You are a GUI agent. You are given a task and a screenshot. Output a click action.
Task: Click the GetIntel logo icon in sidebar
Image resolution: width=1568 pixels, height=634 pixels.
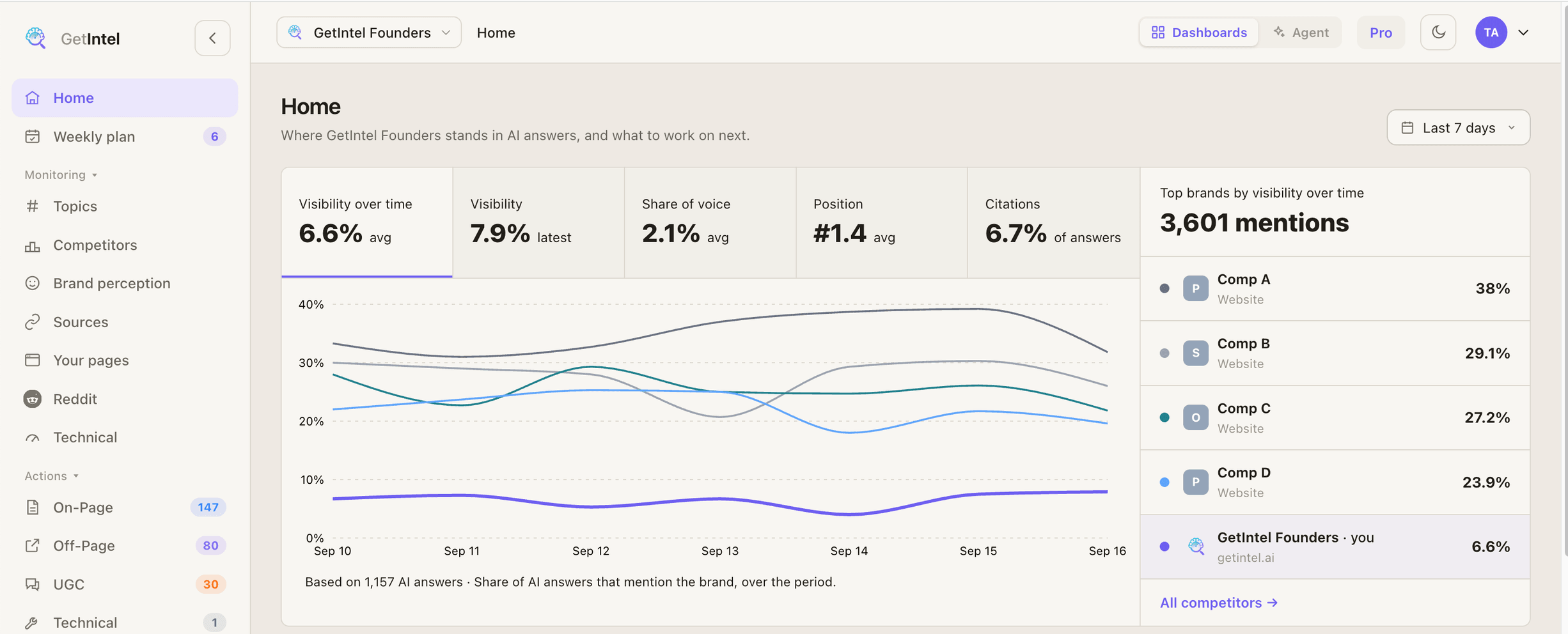pyautogui.click(x=35, y=38)
